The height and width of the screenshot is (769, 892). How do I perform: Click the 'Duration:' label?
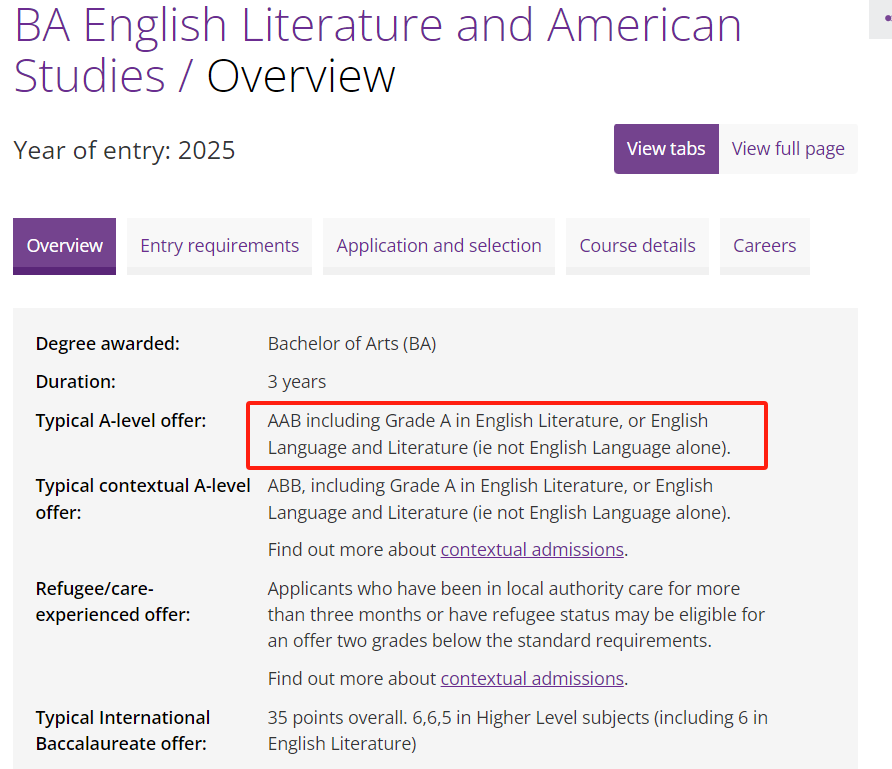click(x=76, y=382)
